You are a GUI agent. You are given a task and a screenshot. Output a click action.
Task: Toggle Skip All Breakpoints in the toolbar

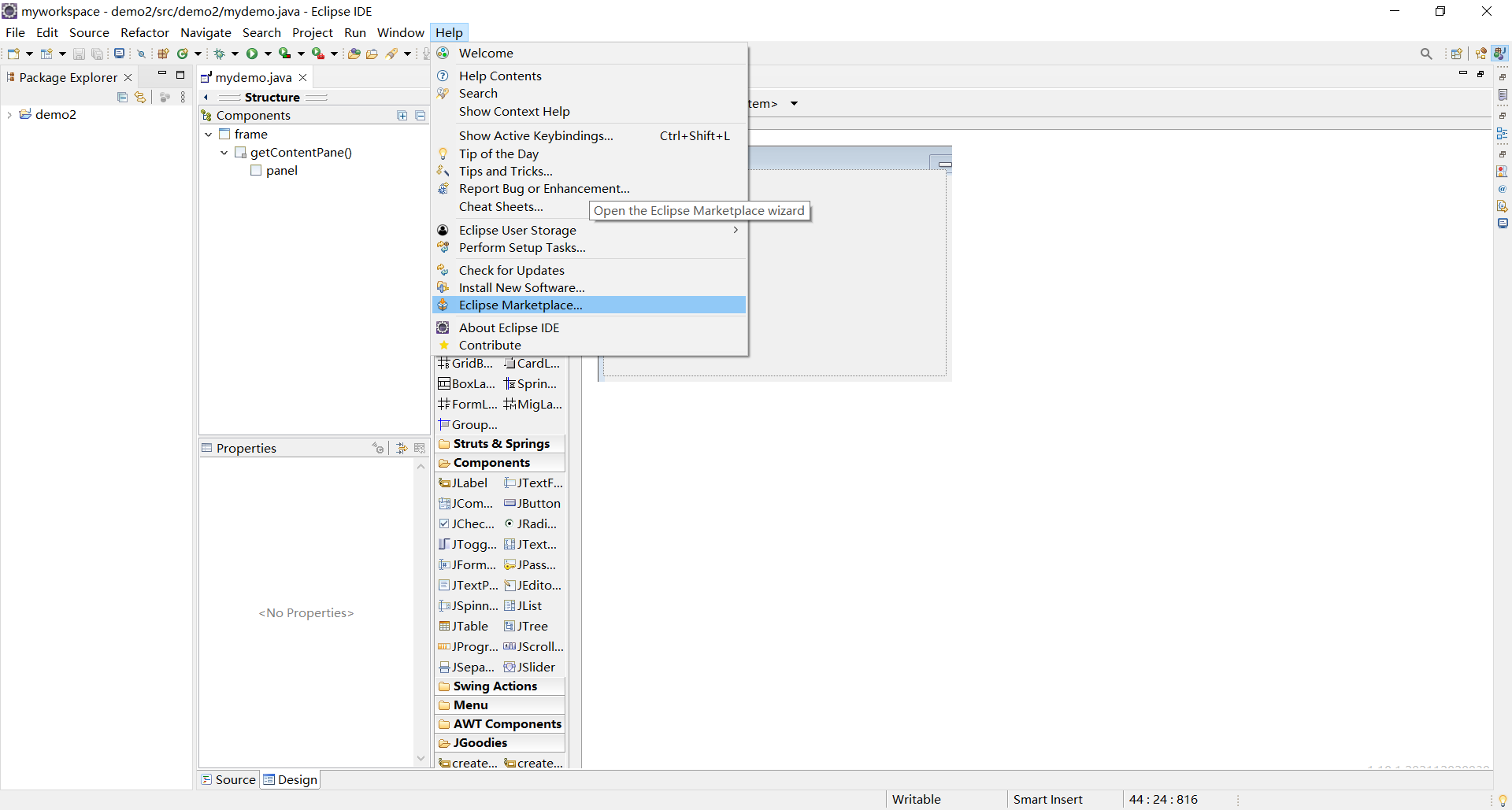tap(141, 54)
